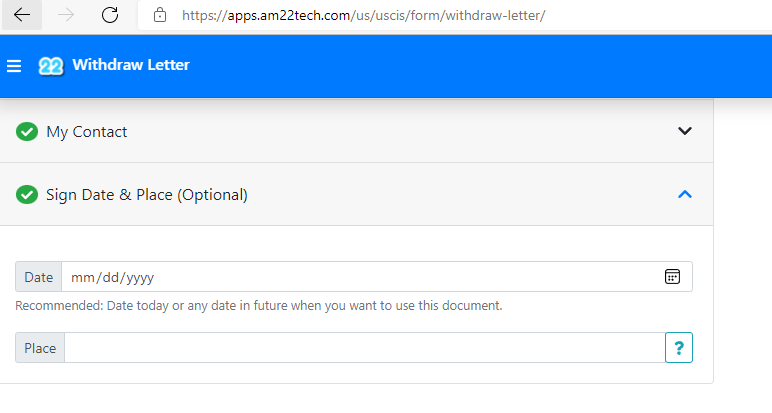
Task: Click Sign Date & Place (Optional) heading
Action: [x=147, y=194]
